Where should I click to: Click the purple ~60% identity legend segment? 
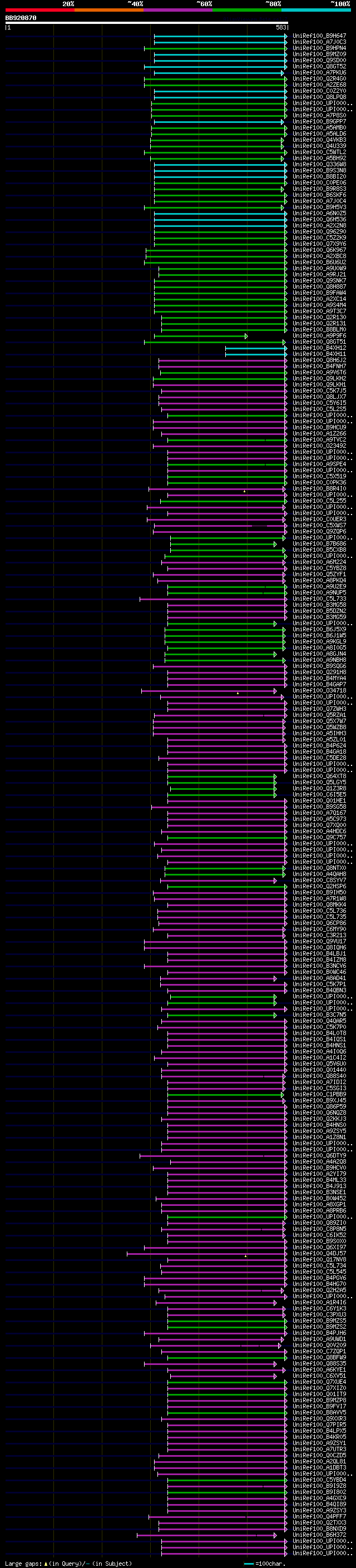click(x=177, y=10)
